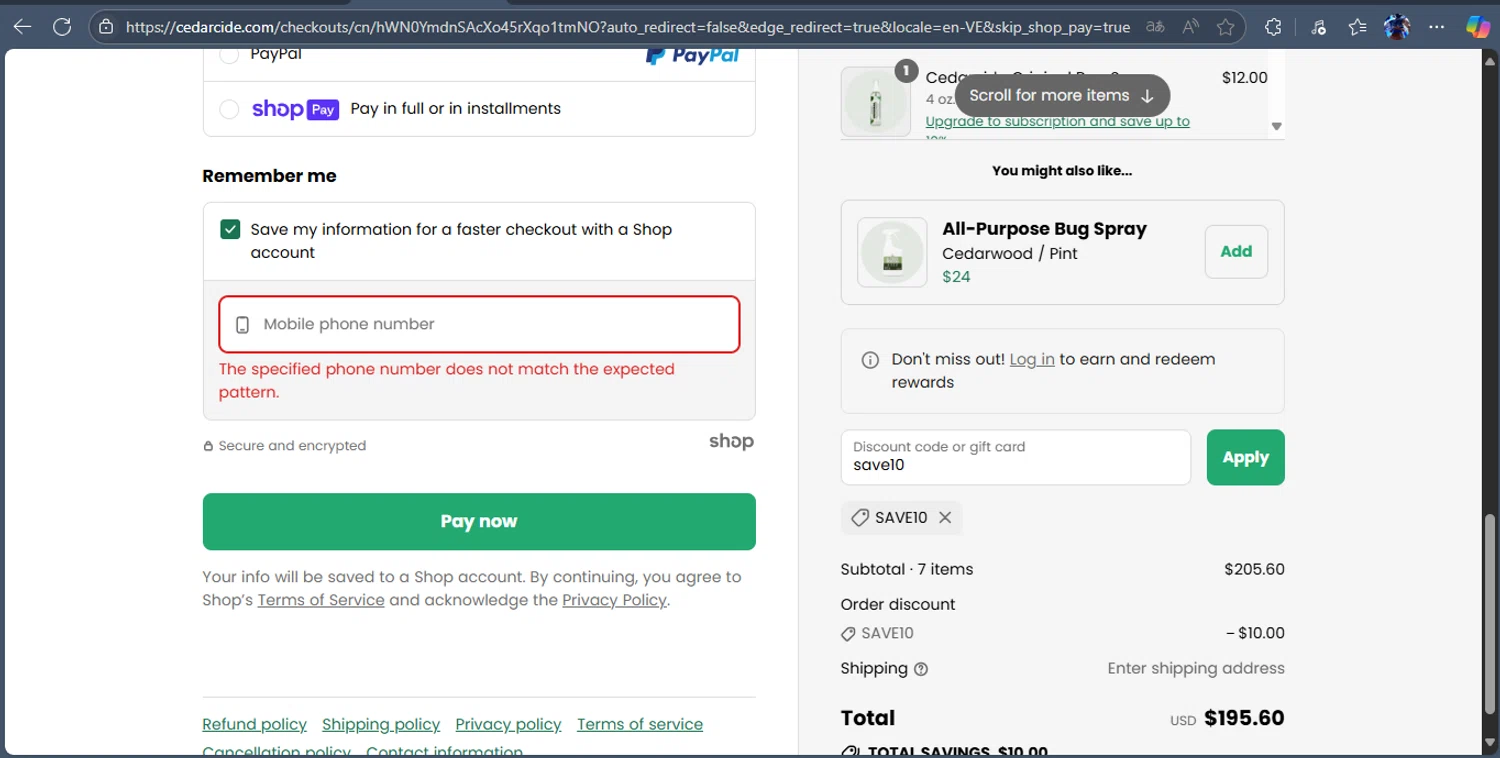Click the Cedarcide Original product thumbnail

[x=876, y=101]
